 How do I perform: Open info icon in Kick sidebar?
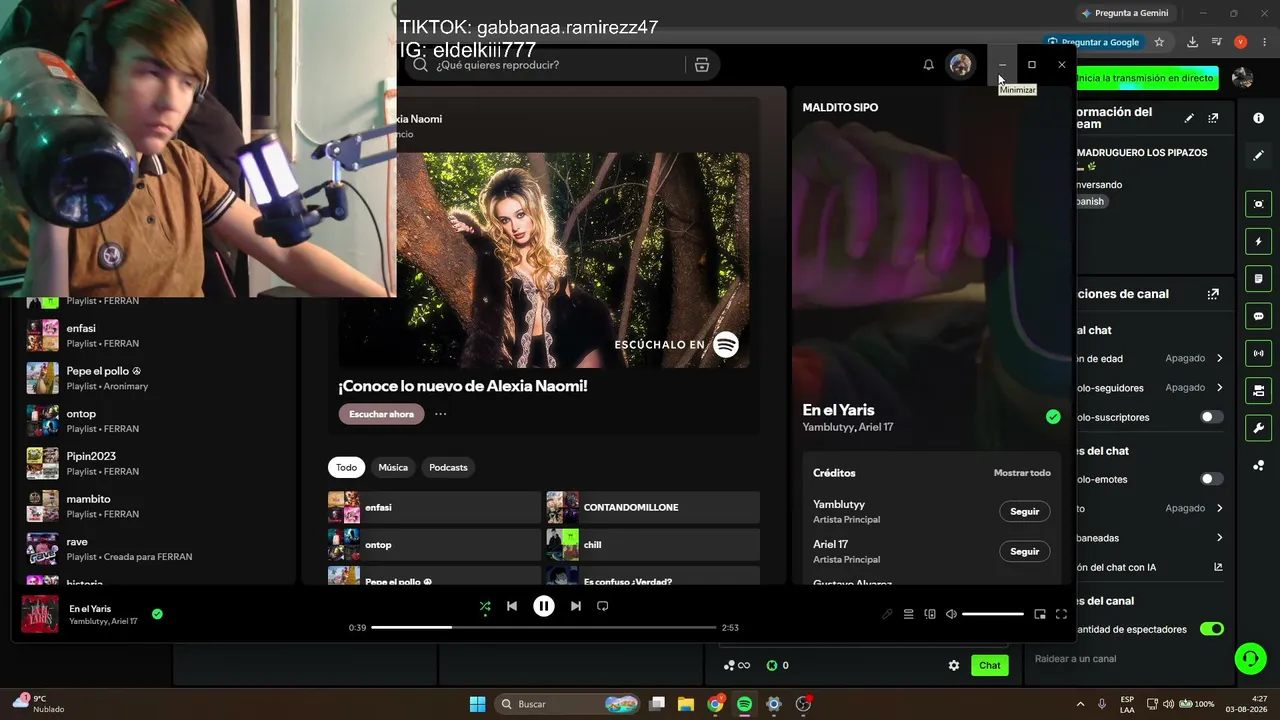[1259, 118]
